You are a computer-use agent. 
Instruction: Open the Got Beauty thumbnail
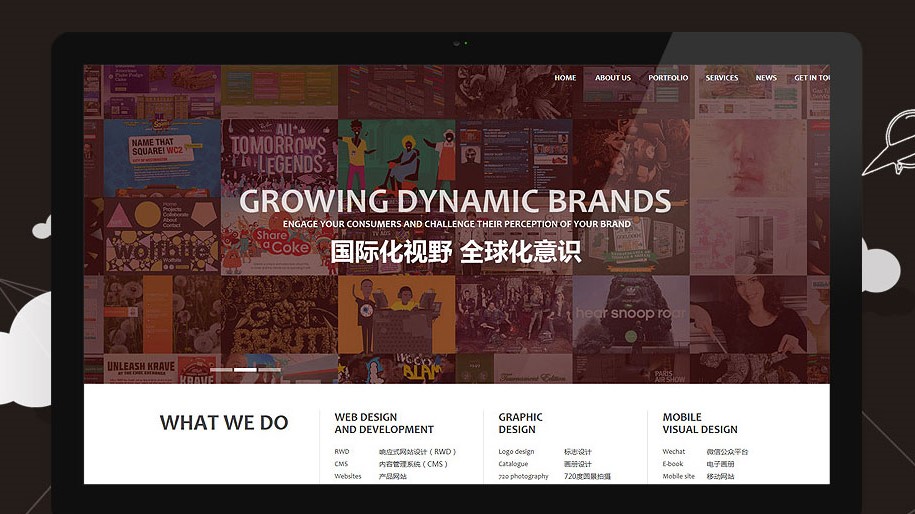pos(280,314)
